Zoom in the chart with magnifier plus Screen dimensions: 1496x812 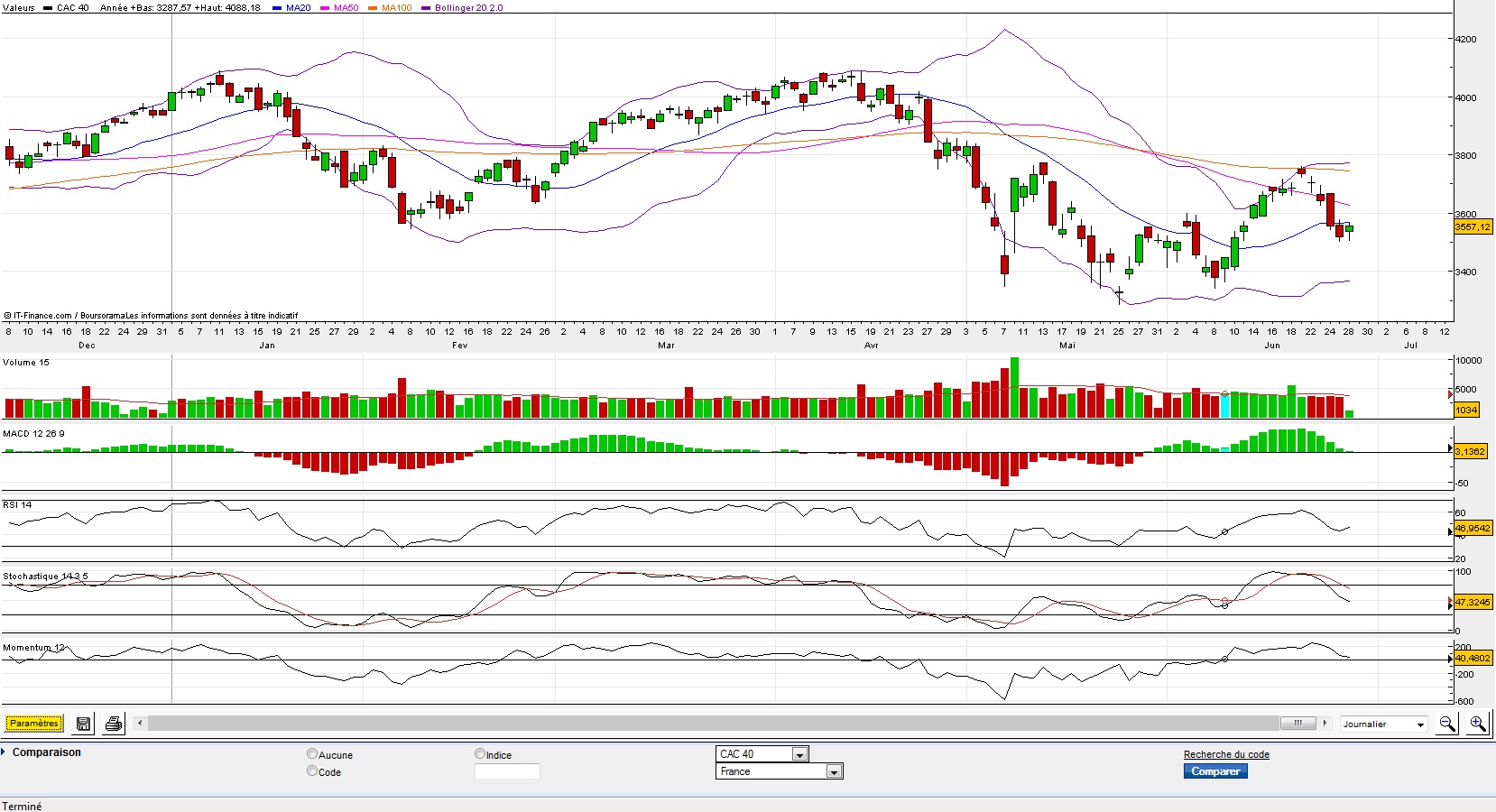1477,724
